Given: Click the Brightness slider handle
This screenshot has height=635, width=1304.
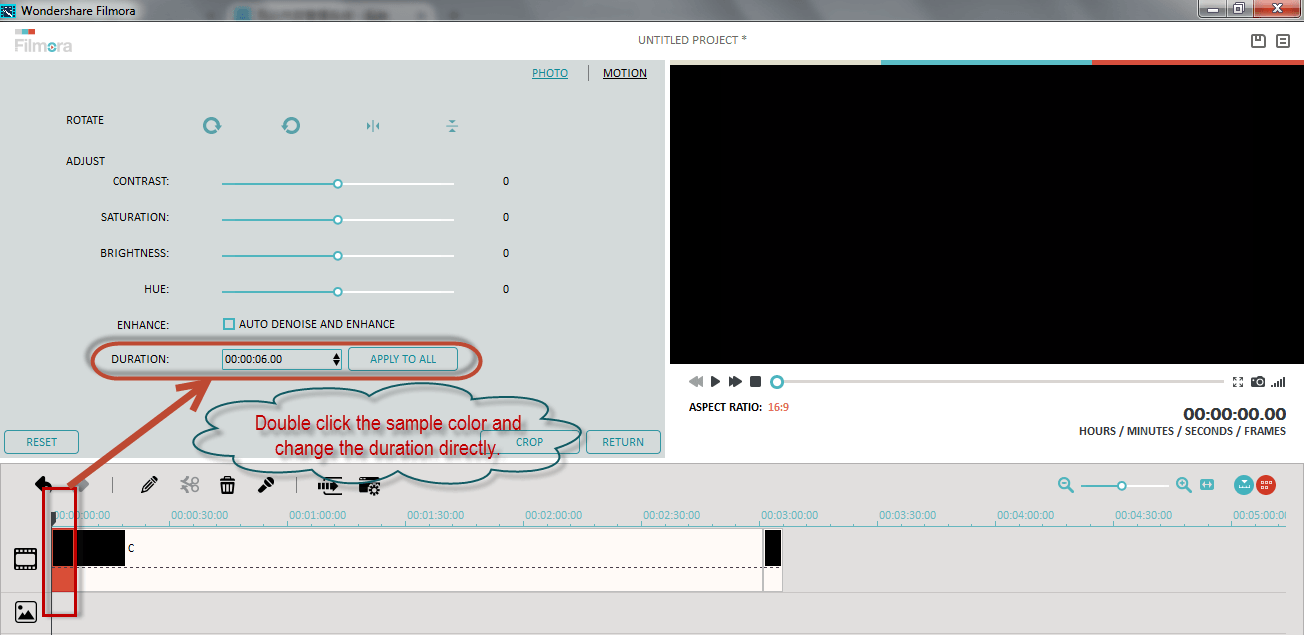Looking at the screenshot, I should pyautogui.click(x=338, y=256).
